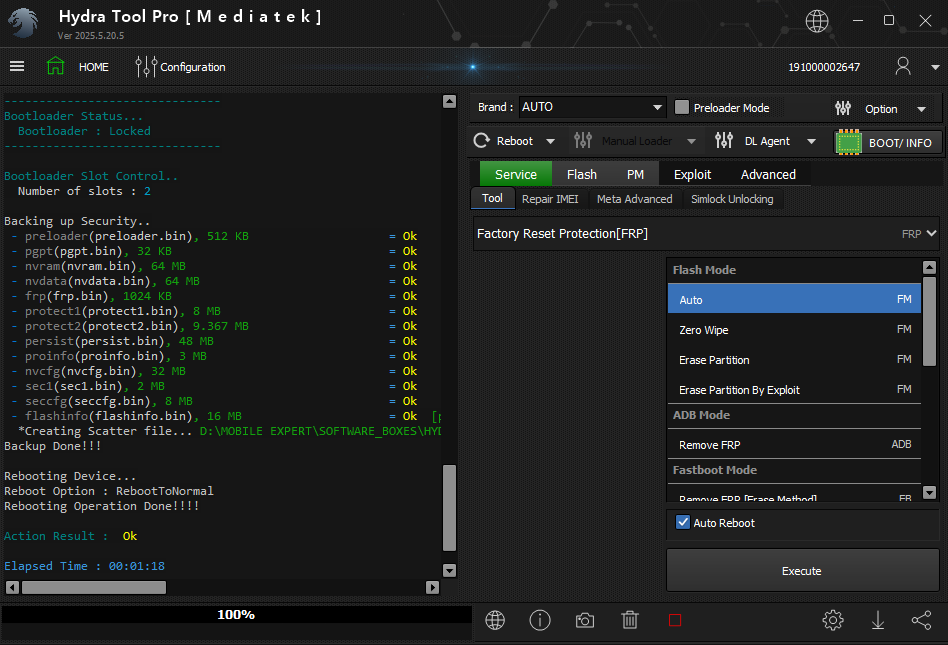Click the FRP list scroll-down arrow
This screenshot has width=948, height=645.
pos(929,493)
